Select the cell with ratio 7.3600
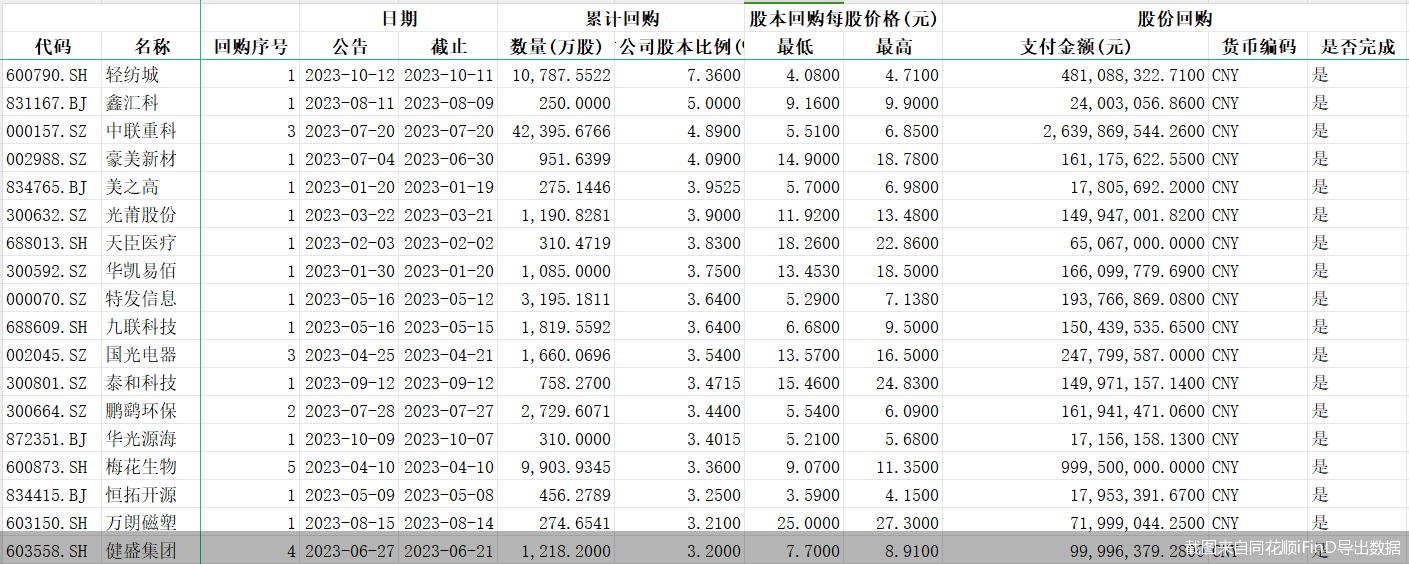The width and height of the screenshot is (1409, 564). [x=714, y=75]
